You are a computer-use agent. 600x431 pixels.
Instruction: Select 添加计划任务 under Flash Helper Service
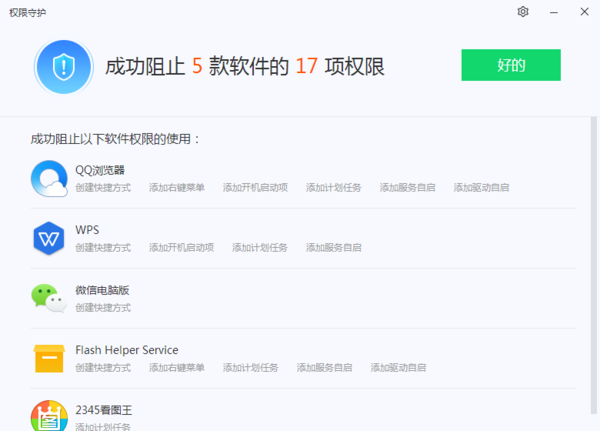[251, 368]
